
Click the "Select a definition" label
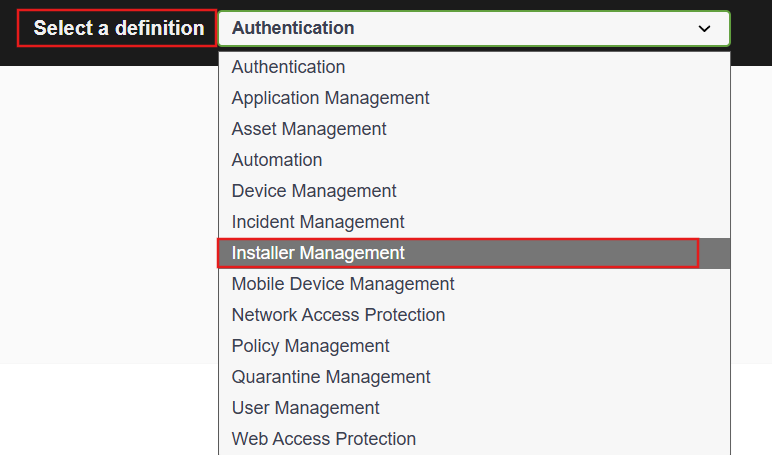click(x=118, y=28)
